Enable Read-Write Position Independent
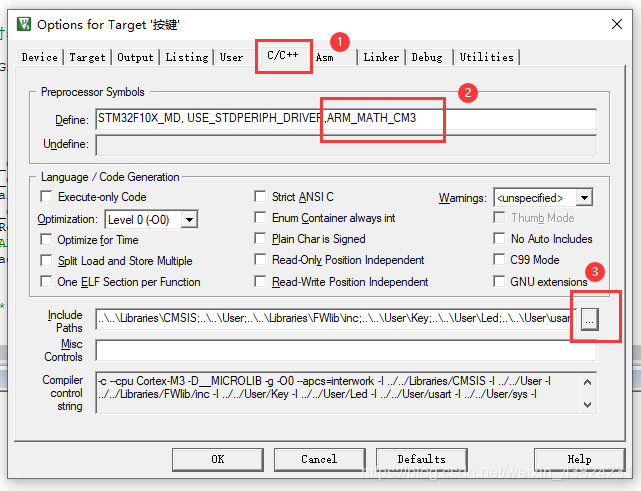This screenshot has width=641, height=491. tap(260, 281)
